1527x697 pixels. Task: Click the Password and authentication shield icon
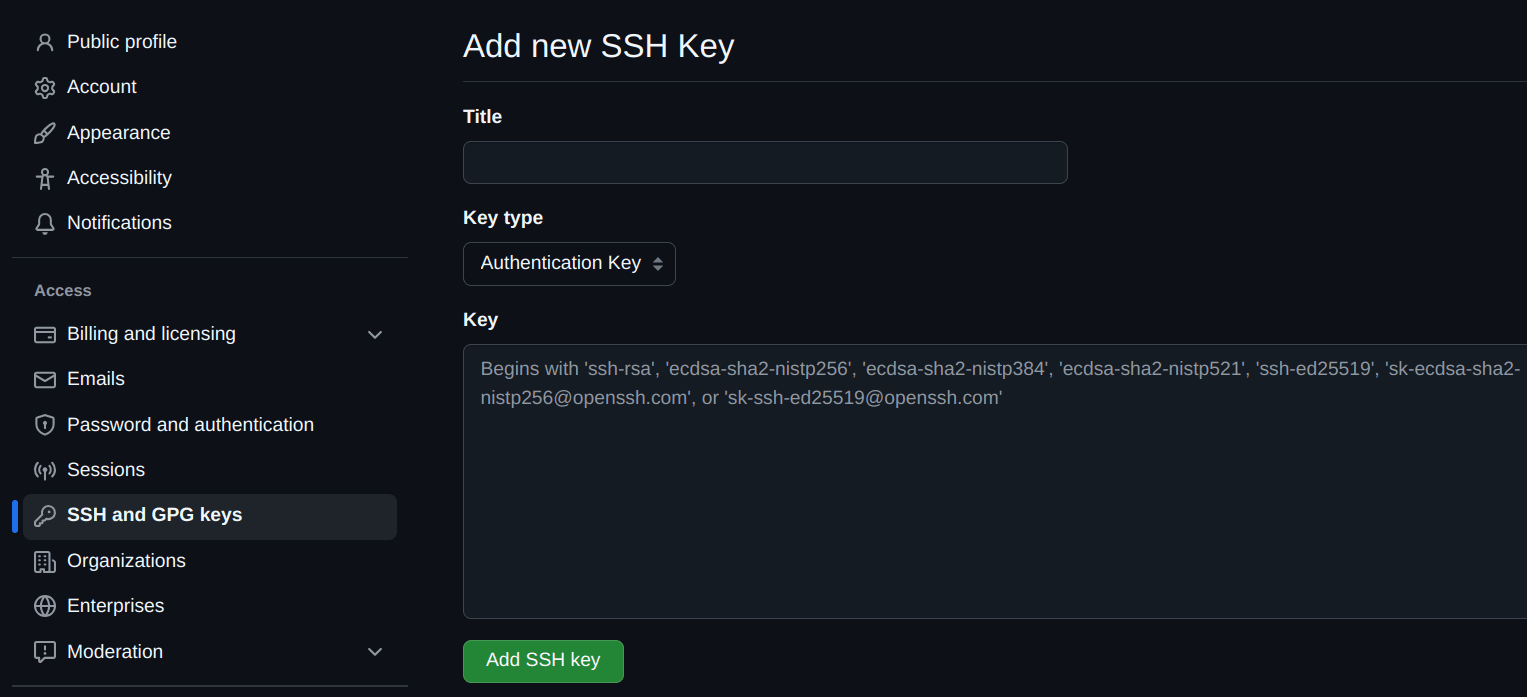pyautogui.click(x=44, y=425)
